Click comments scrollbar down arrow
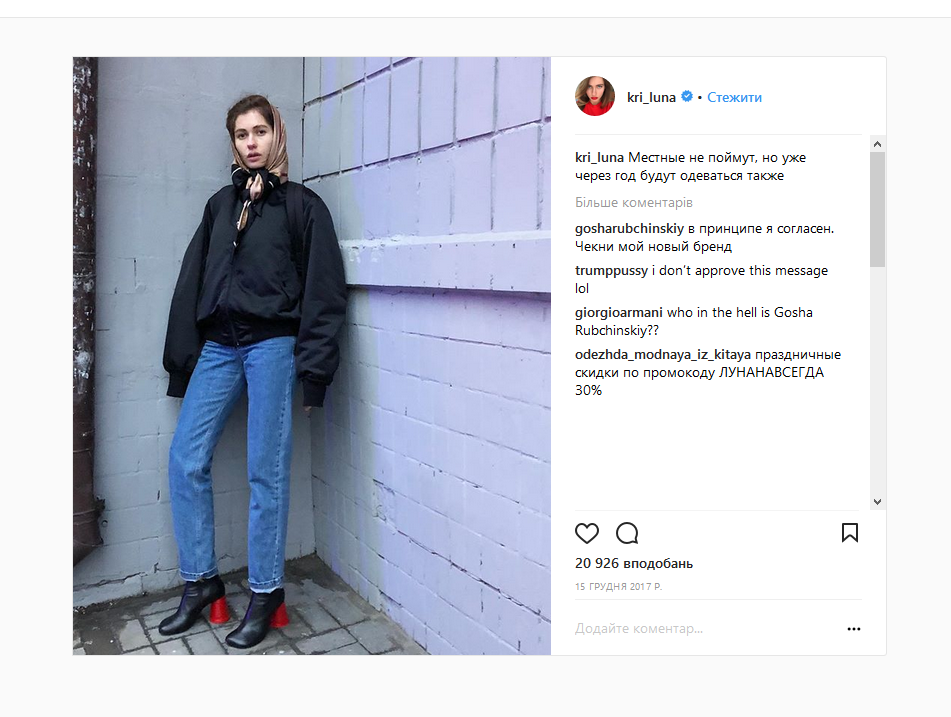 pos(877,502)
